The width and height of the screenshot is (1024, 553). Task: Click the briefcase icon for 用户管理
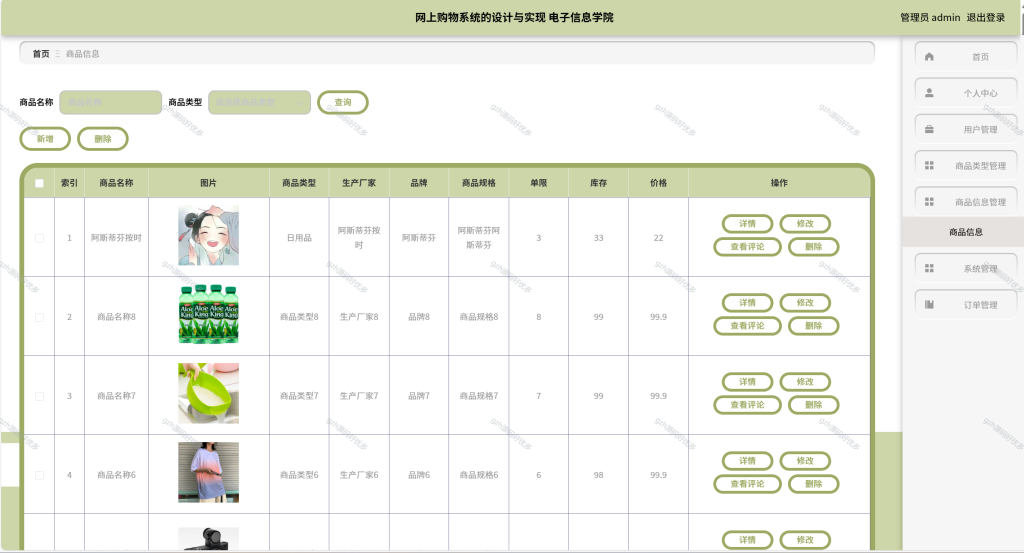pos(929,129)
